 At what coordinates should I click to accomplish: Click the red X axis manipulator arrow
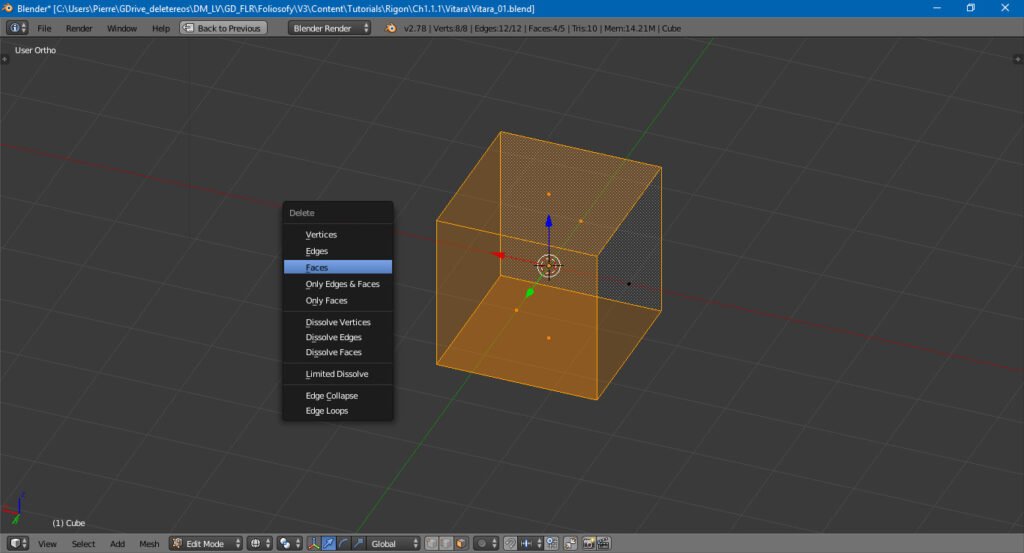pos(499,255)
